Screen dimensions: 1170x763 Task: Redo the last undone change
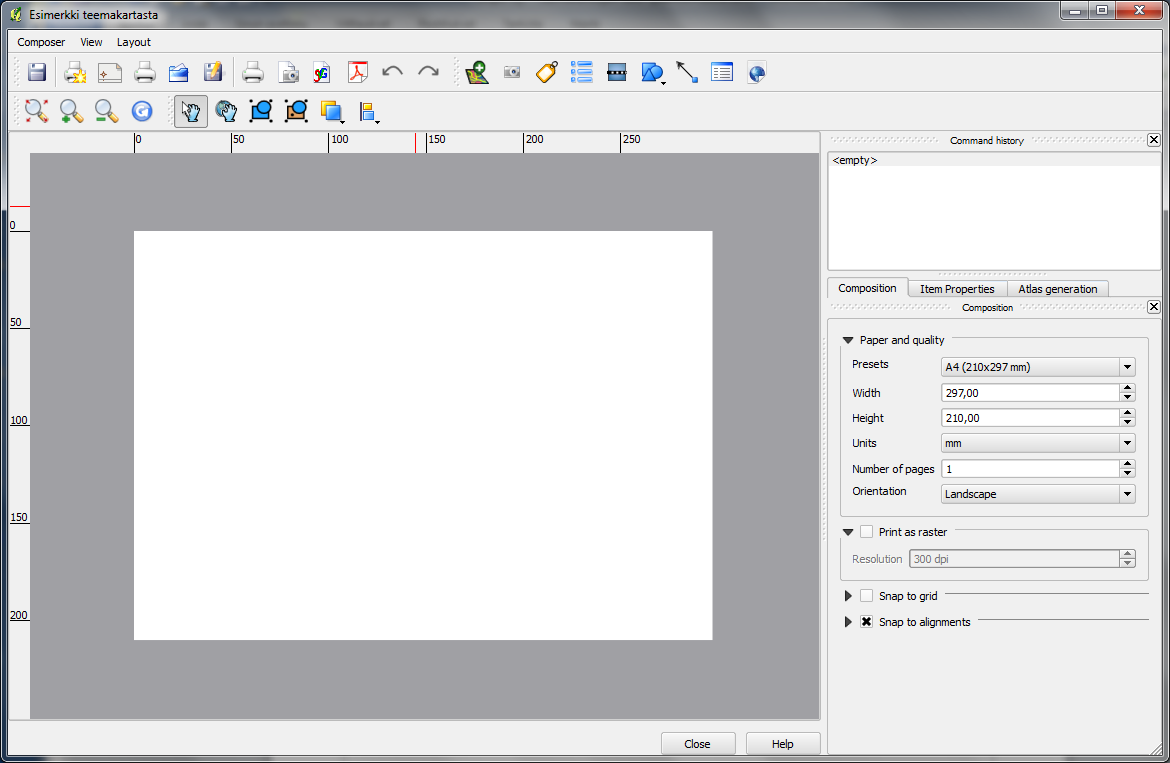pos(428,72)
